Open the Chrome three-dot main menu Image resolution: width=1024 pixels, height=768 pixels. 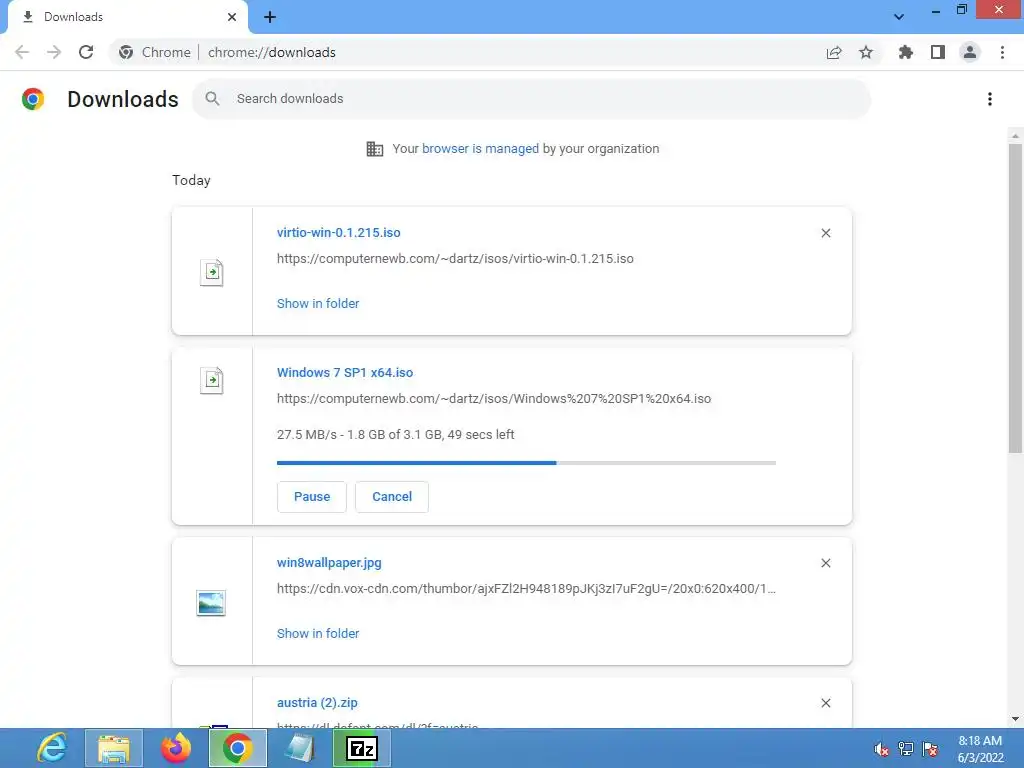coord(1002,52)
